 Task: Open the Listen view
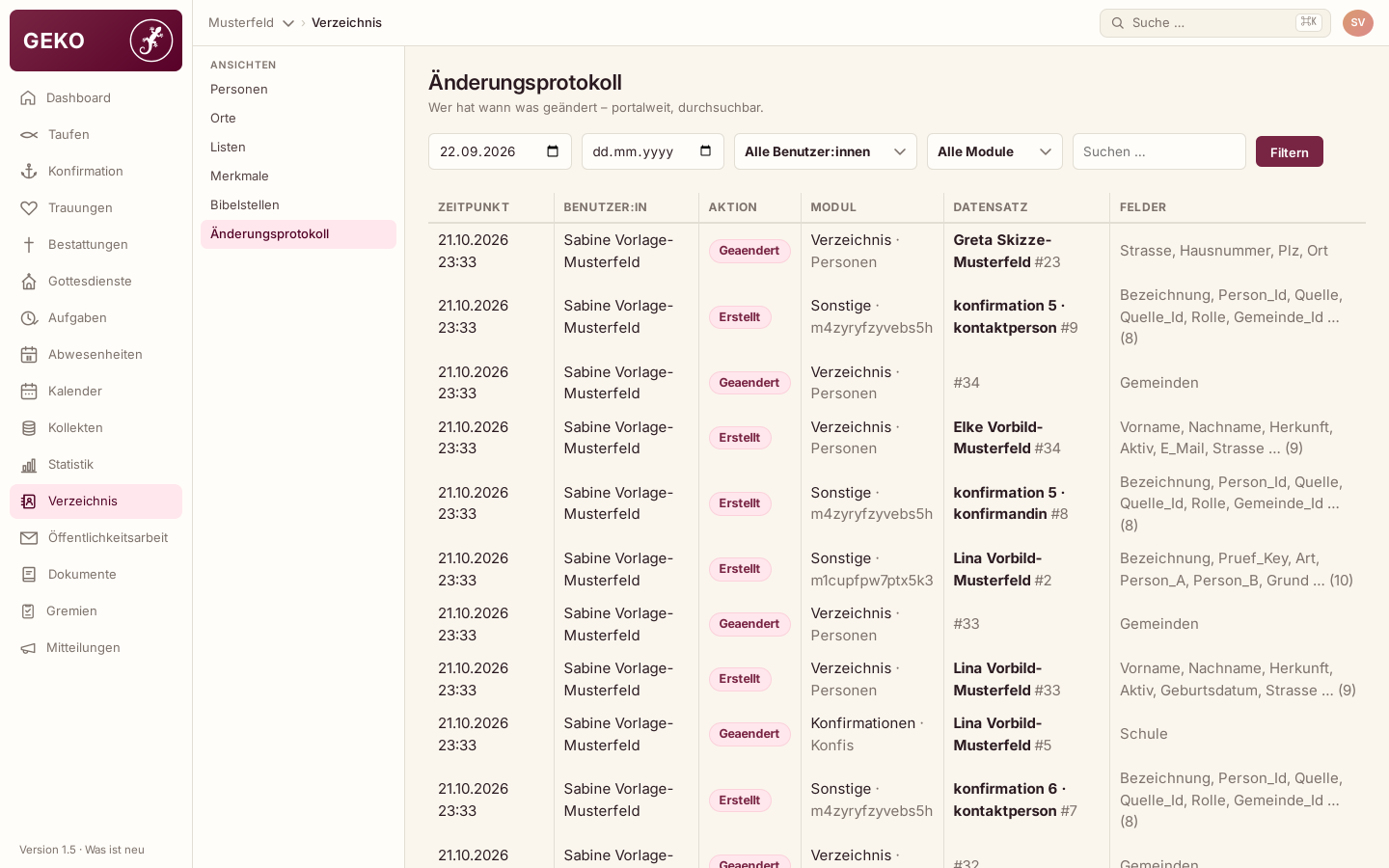coord(298,147)
